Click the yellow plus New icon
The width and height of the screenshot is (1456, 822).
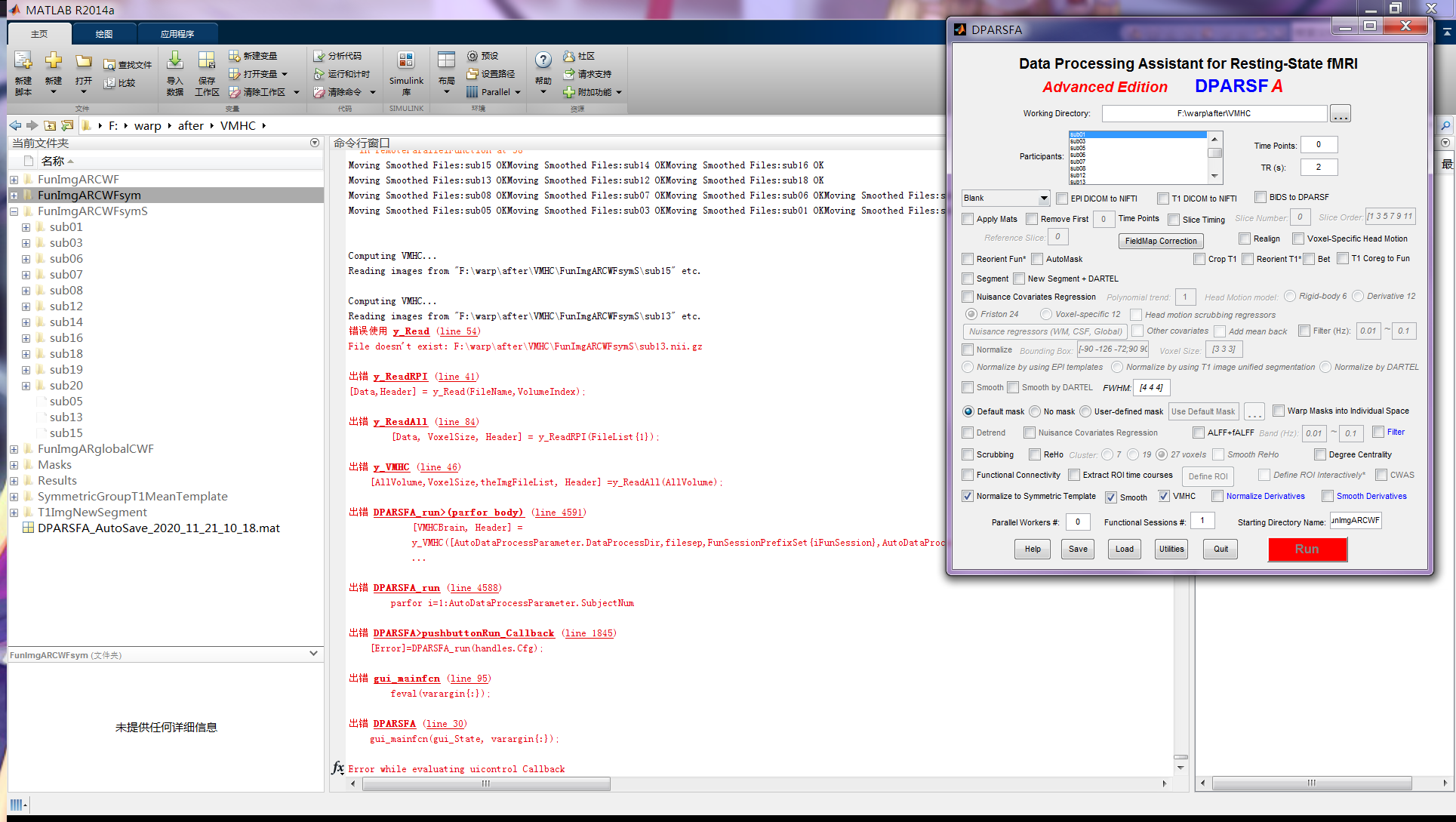coord(54,61)
